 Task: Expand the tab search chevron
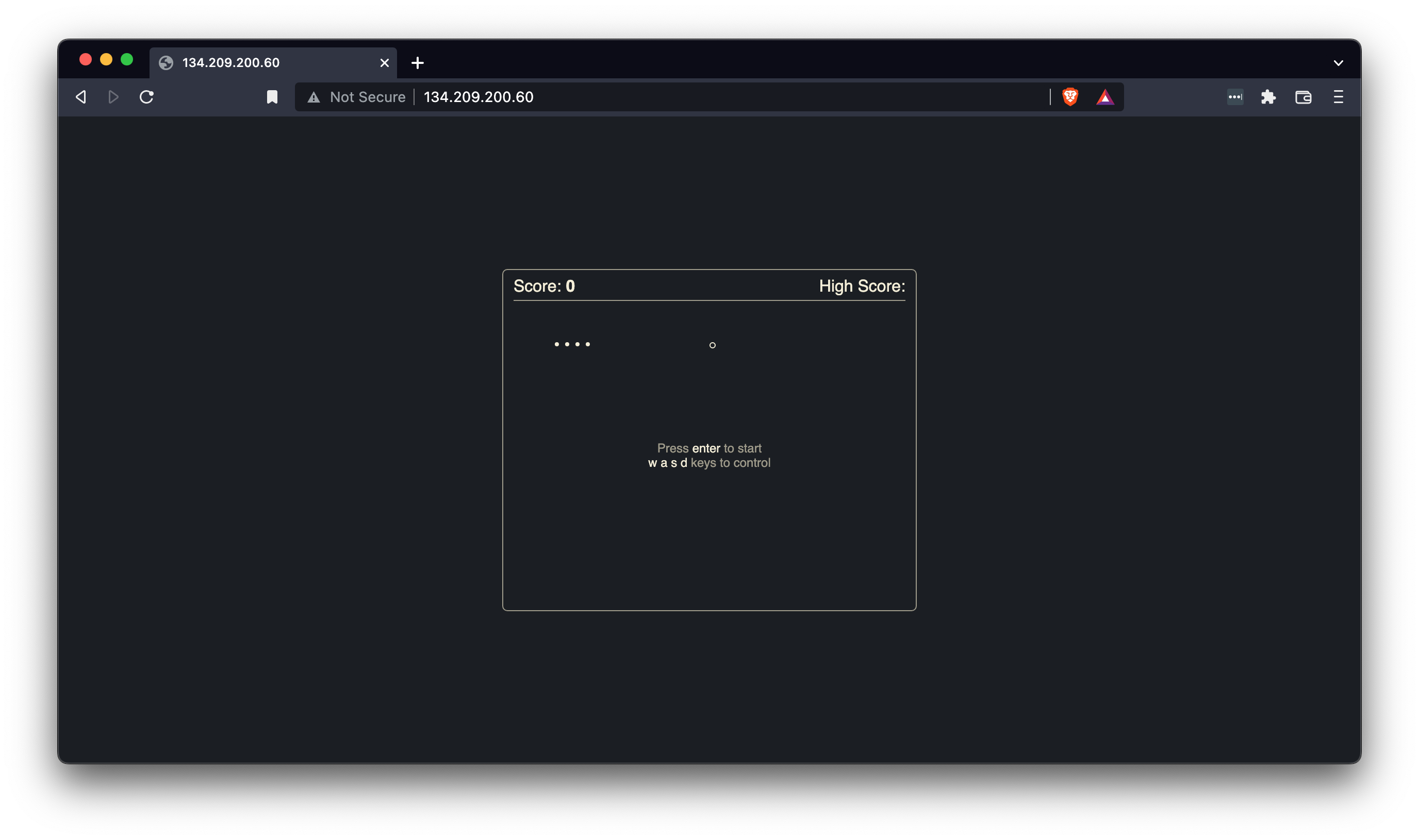pos(1338,63)
